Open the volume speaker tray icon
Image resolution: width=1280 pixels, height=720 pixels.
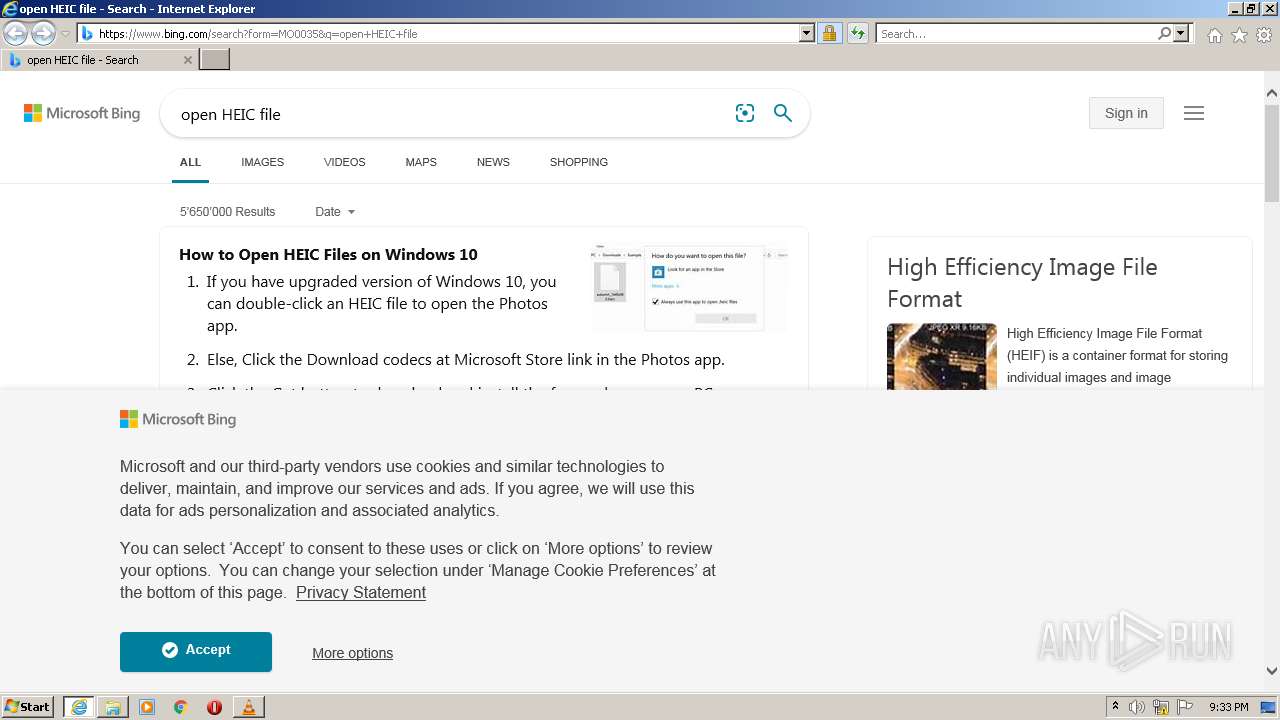click(1137, 707)
